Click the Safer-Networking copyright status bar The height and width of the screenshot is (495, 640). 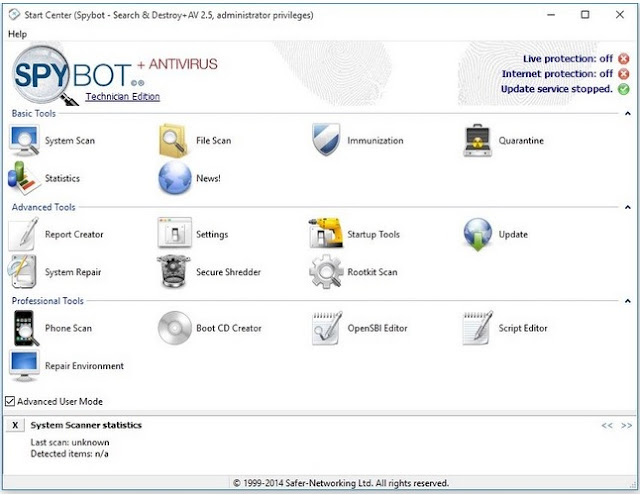pos(341,483)
